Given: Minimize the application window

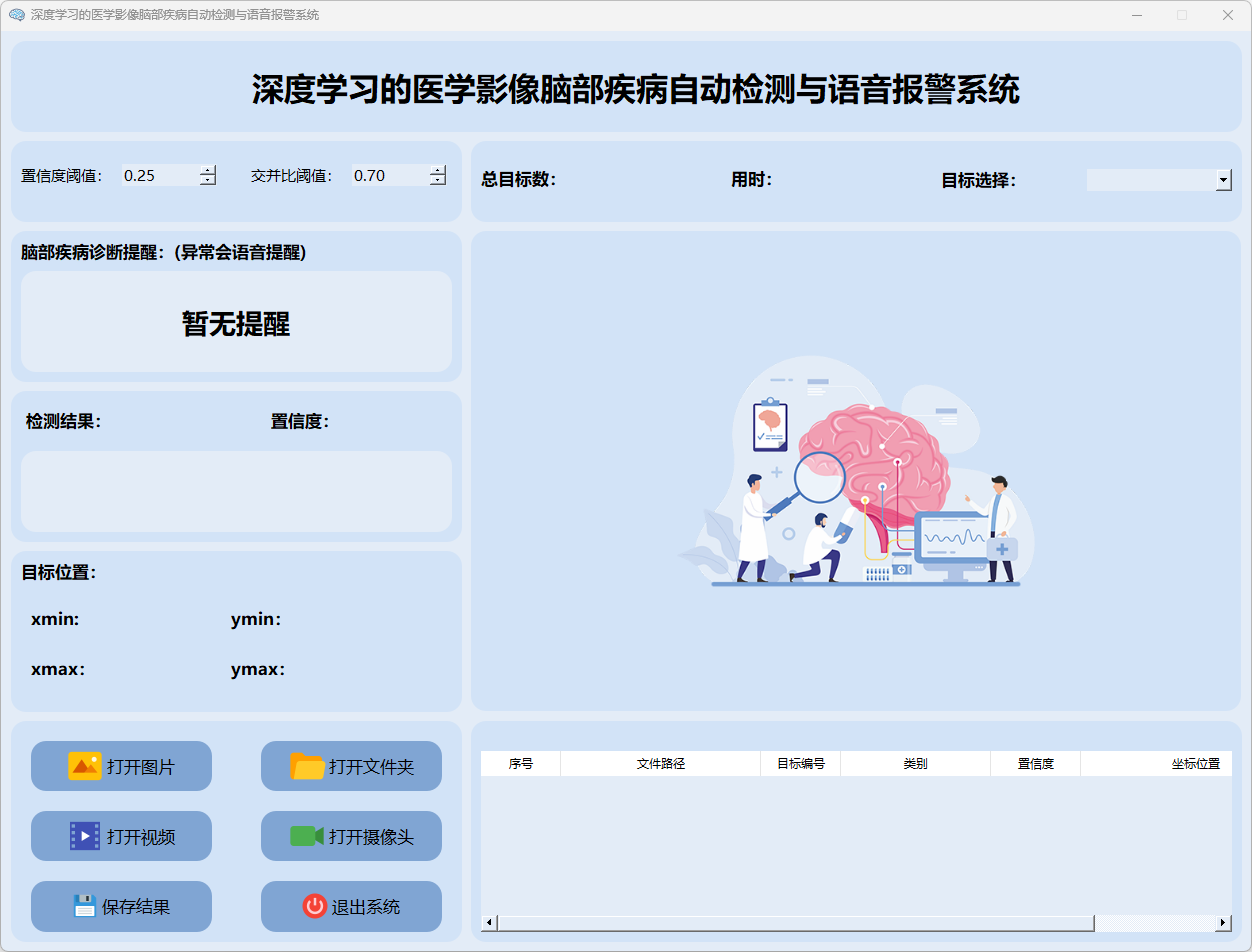Looking at the screenshot, I should (x=1137, y=15).
